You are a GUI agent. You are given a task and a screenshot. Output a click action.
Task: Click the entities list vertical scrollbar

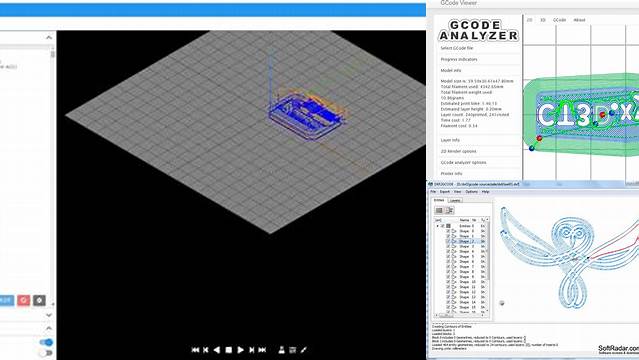(x=487, y=265)
